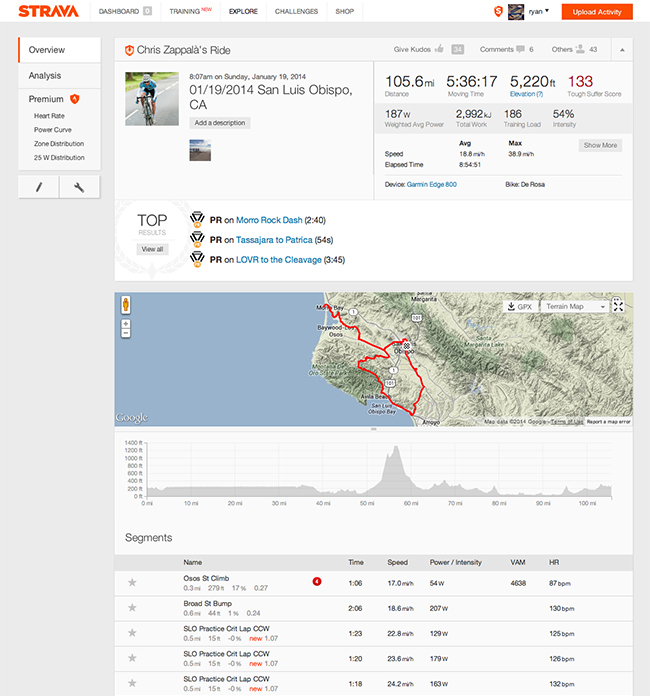Viewport: 650px width, 696px height.
Task: Open the Challenges menu item
Action: (297, 12)
